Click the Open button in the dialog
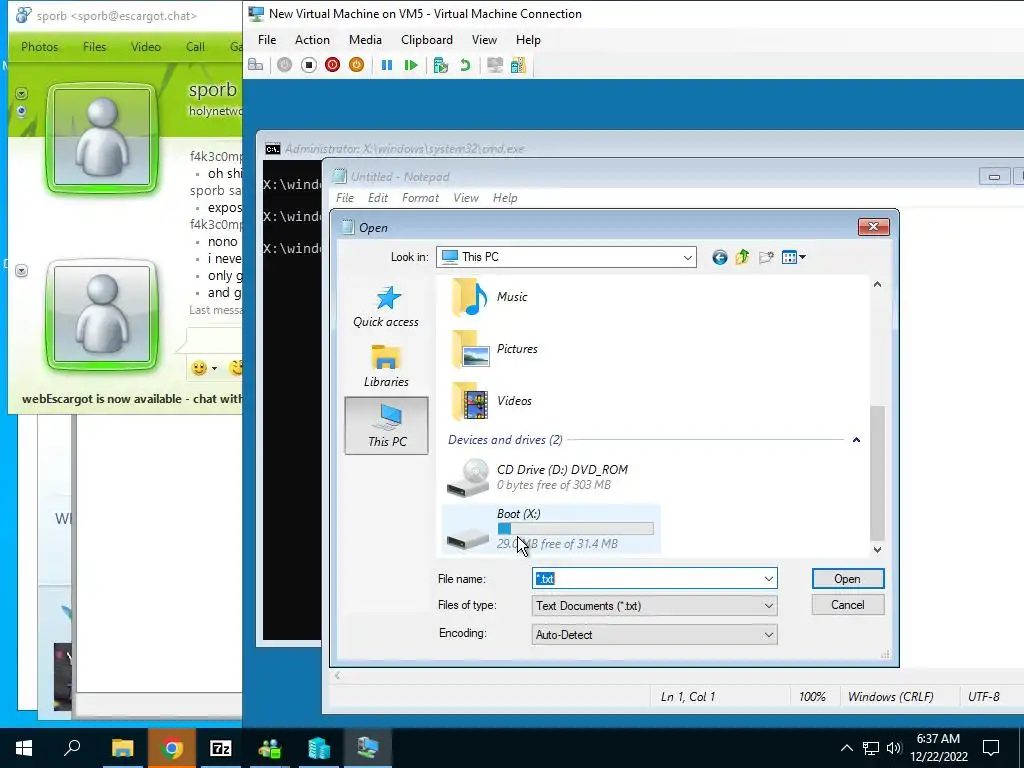Viewport: 1024px width, 768px height. click(848, 579)
